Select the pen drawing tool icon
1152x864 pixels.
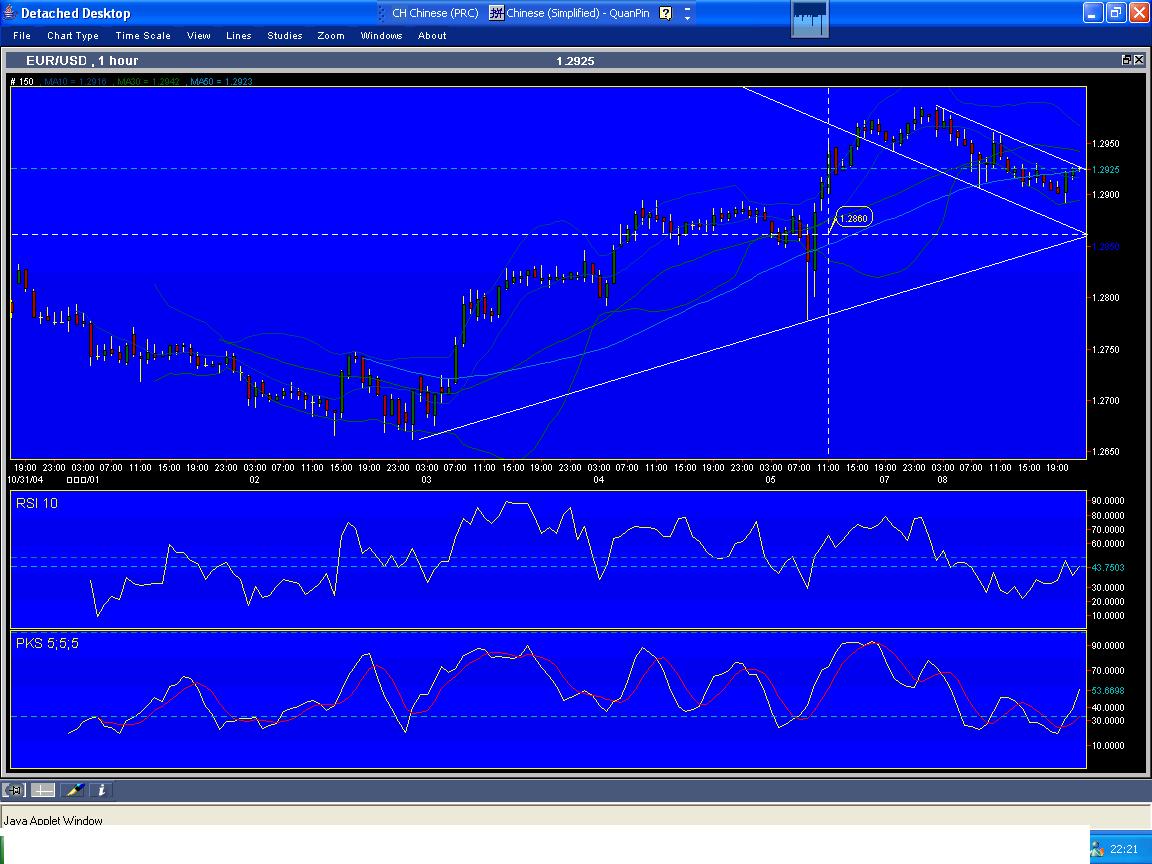point(73,790)
